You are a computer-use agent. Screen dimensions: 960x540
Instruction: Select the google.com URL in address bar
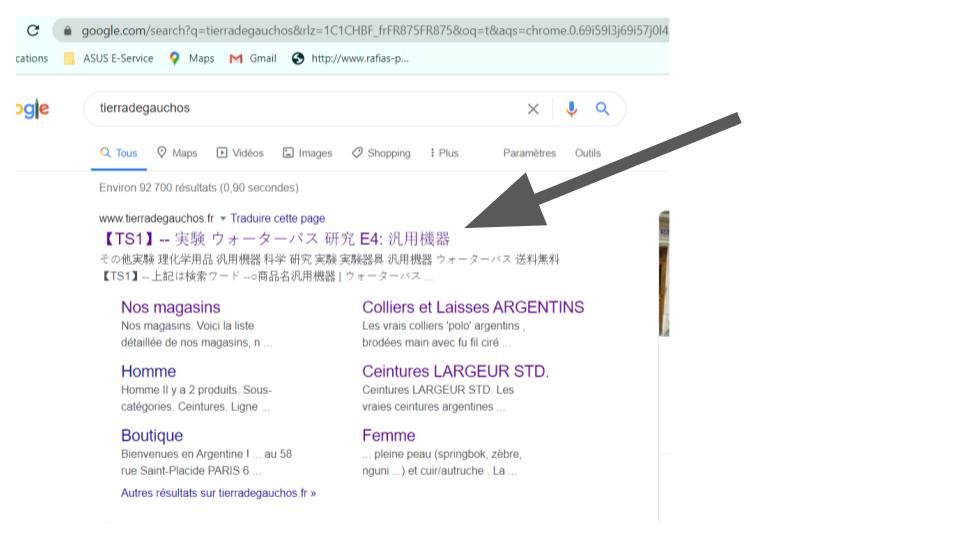[375, 30]
